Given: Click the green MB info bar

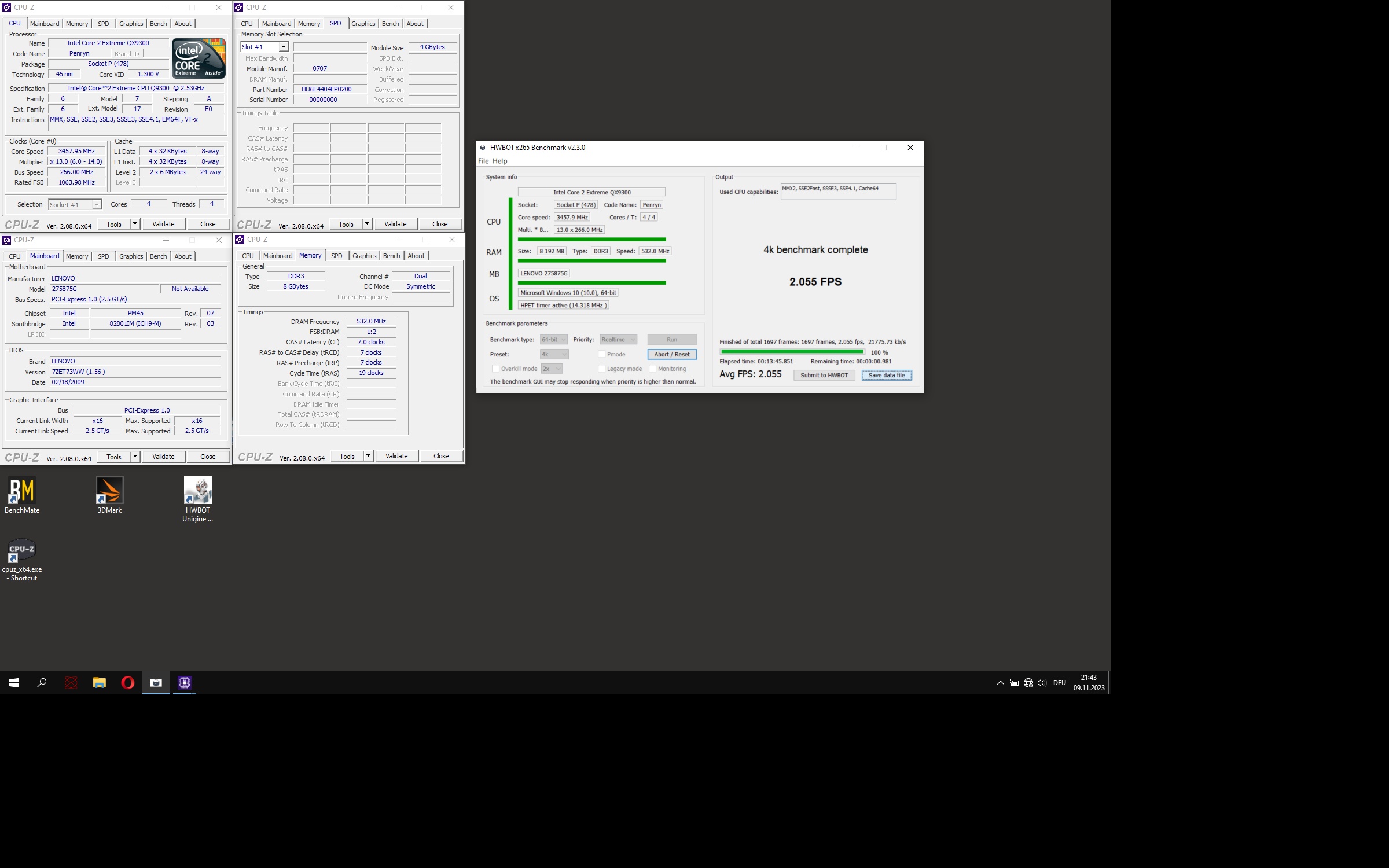Looking at the screenshot, I should pyautogui.click(x=591, y=283).
